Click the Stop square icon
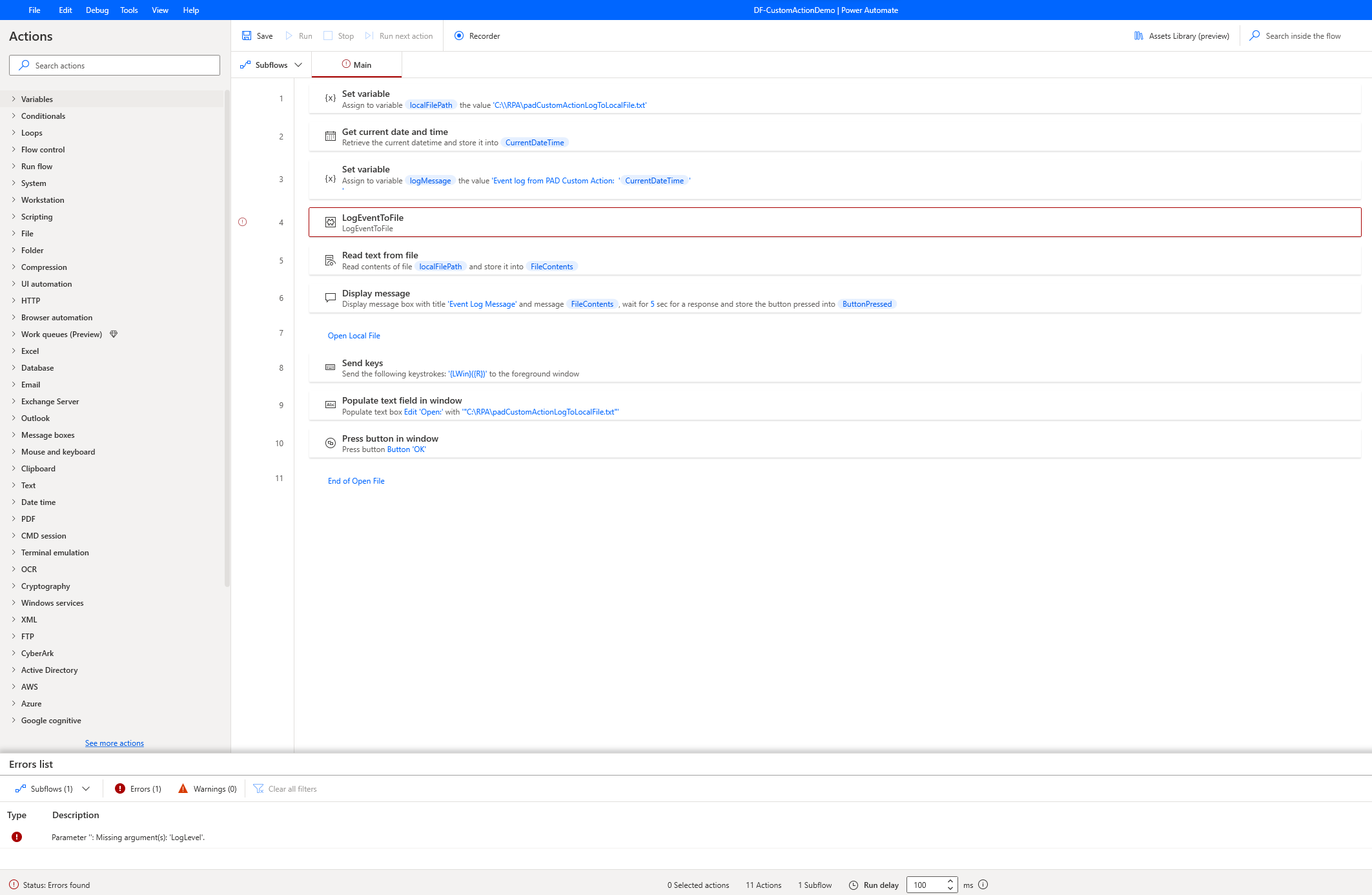 coord(328,36)
